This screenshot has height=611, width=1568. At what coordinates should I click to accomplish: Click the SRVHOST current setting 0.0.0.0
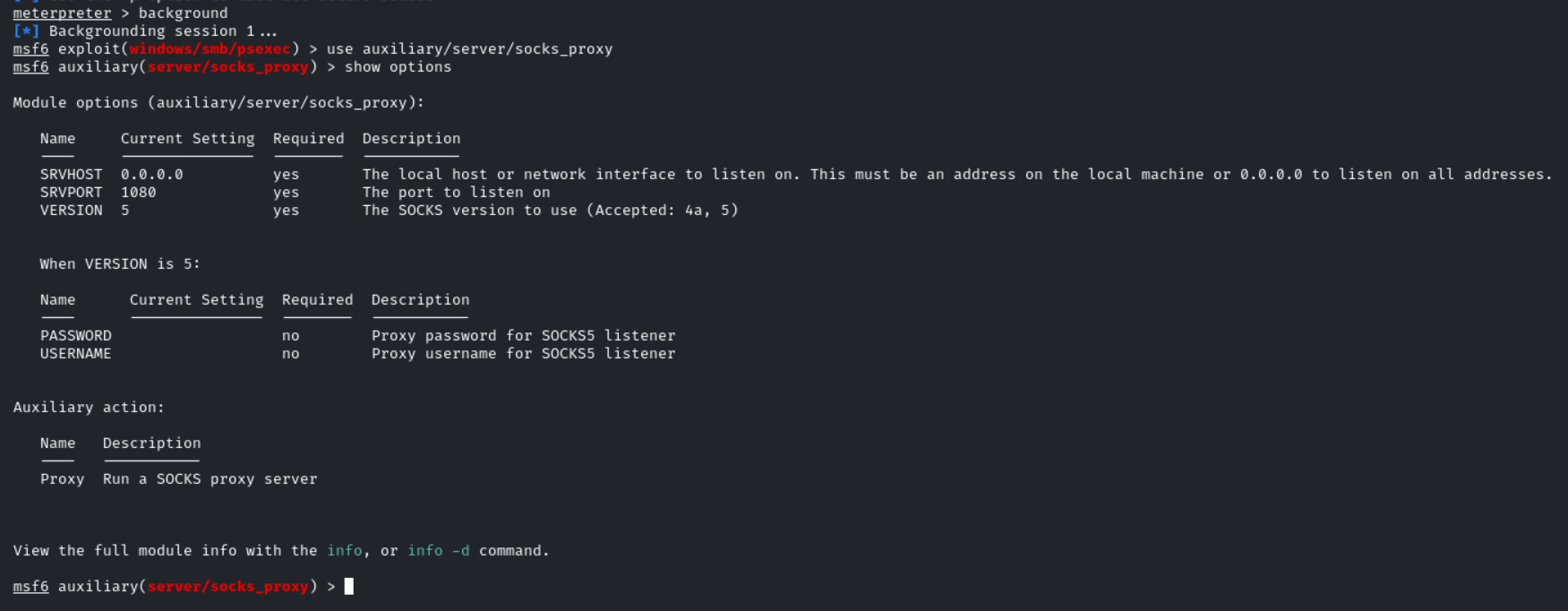point(151,174)
